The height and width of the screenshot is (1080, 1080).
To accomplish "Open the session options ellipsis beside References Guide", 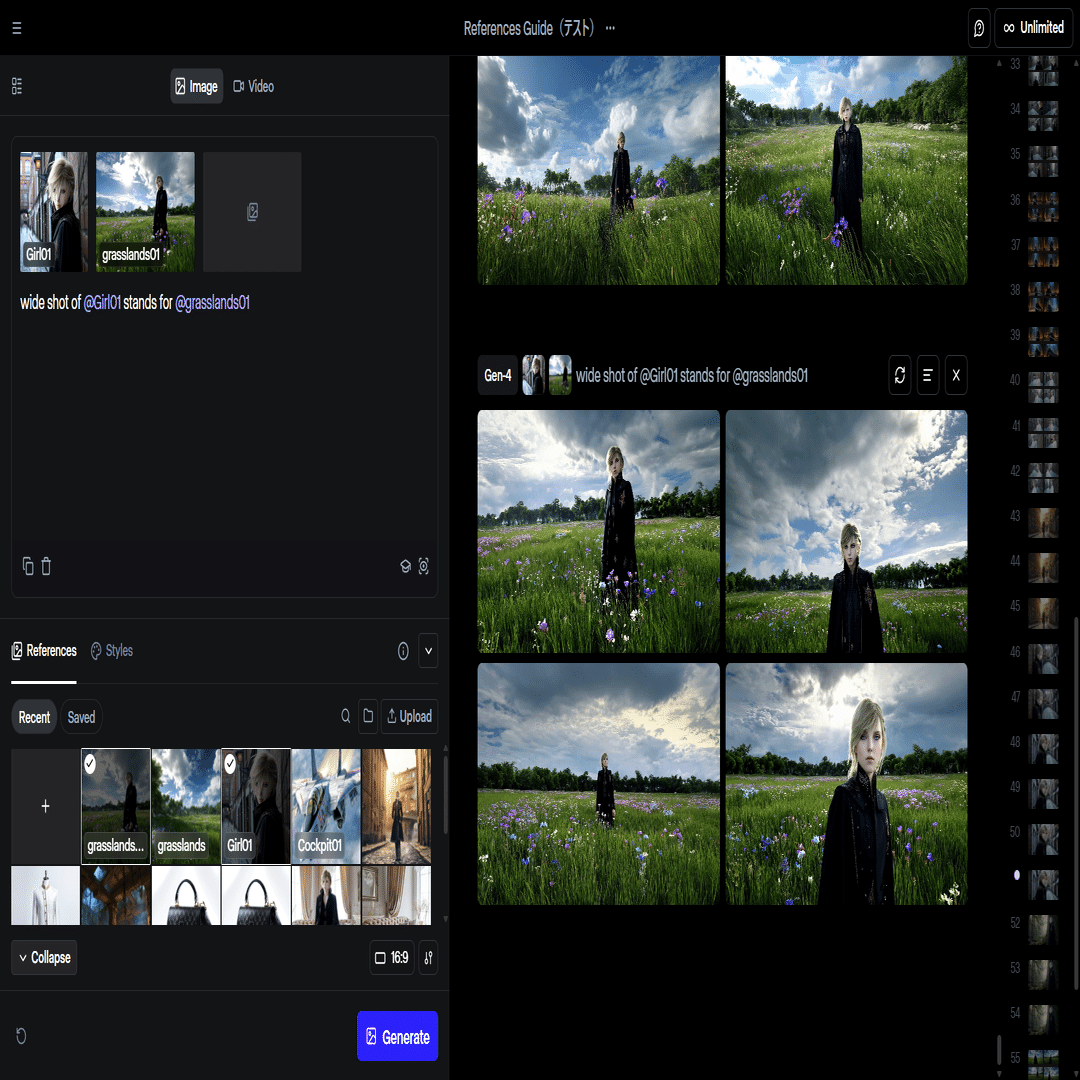I will point(610,28).
